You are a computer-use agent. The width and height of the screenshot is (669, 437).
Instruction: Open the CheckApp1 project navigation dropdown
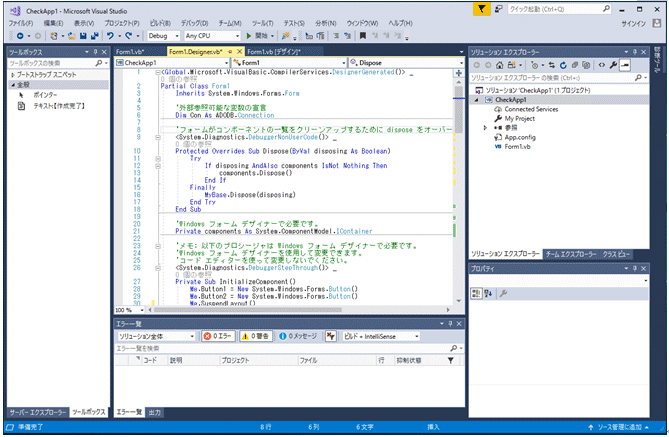pyautogui.click(x=172, y=63)
